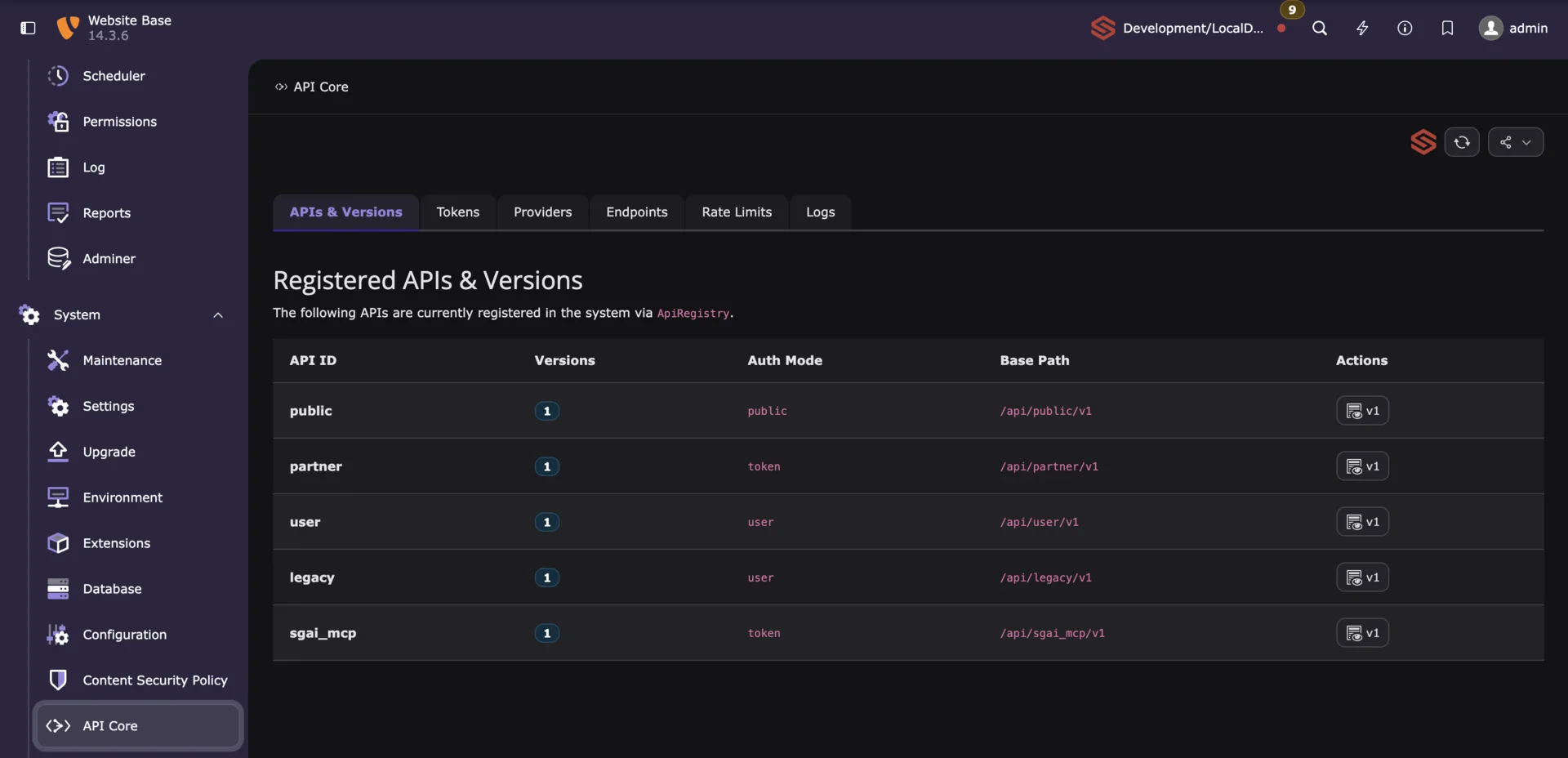
Task: Click the TYPO3 logo in the top bar
Action: pyautogui.click(x=68, y=28)
